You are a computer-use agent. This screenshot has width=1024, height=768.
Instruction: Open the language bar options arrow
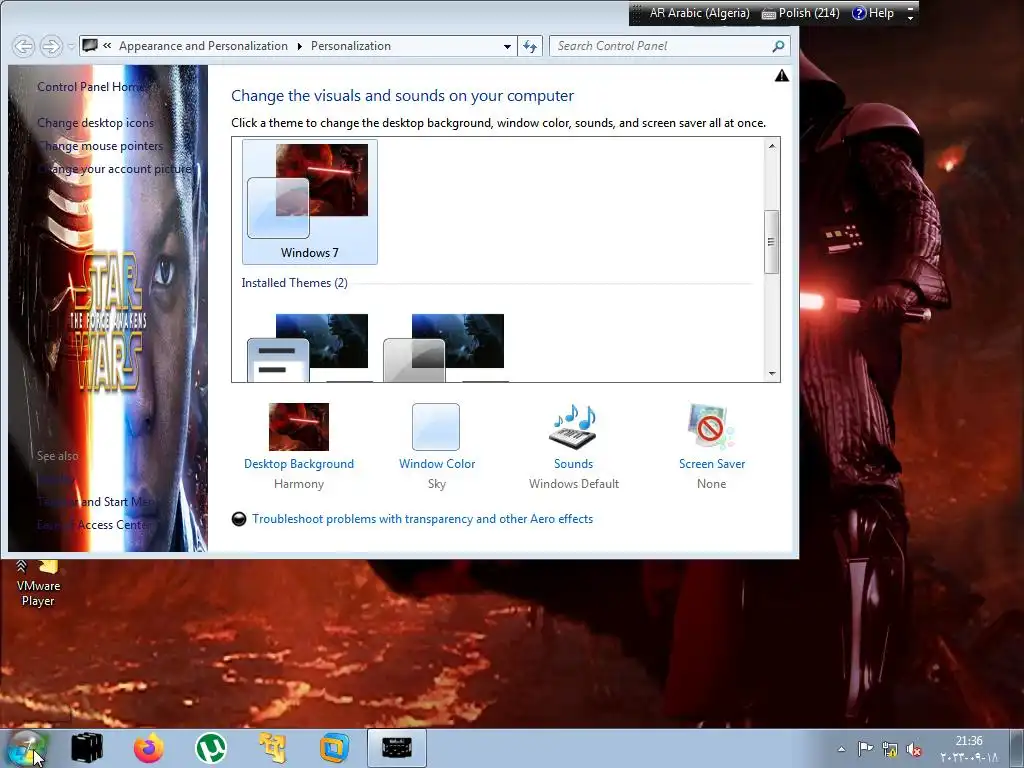point(910,18)
